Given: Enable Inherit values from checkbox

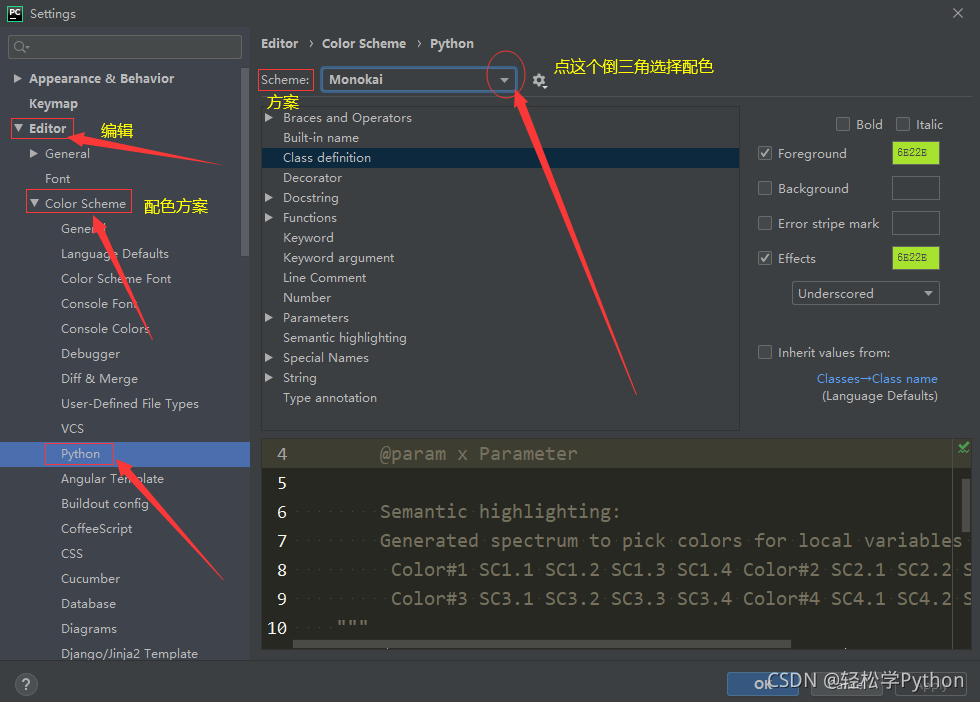Looking at the screenshot, I should [765, 353].
